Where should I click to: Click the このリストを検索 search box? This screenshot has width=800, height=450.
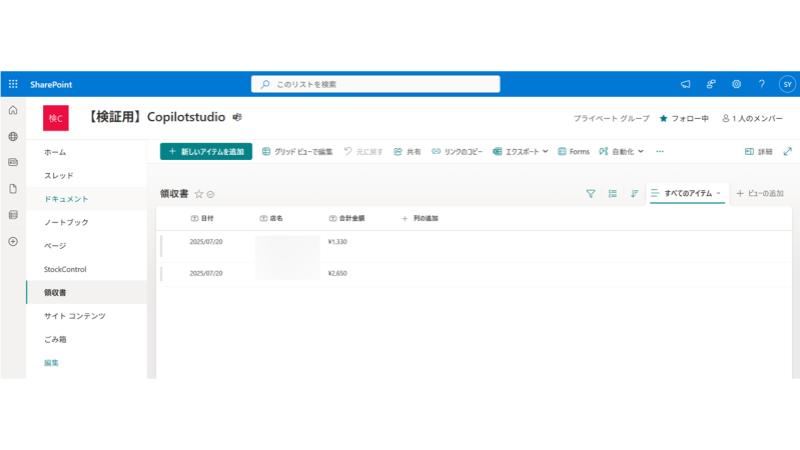pos(400,85)
